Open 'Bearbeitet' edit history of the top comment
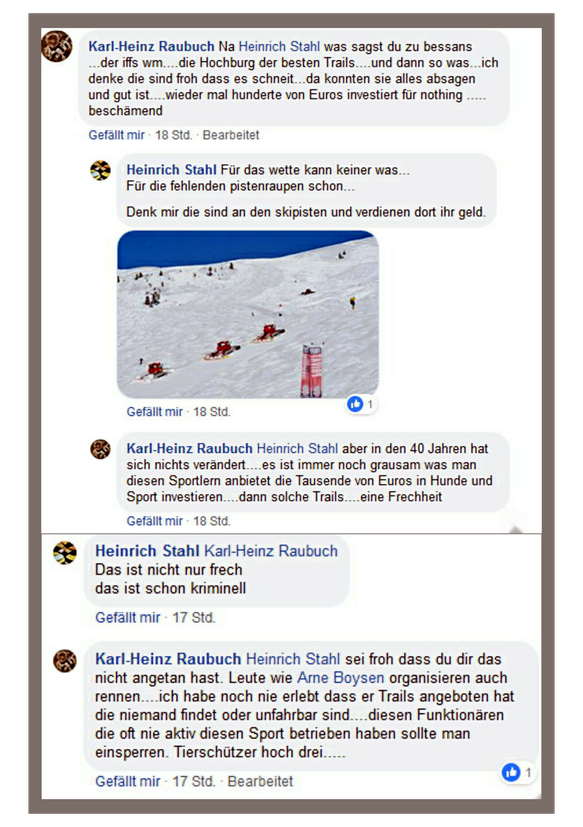This screenshot has width=583, height=827. pyautogui.click(x=231, y=135)
